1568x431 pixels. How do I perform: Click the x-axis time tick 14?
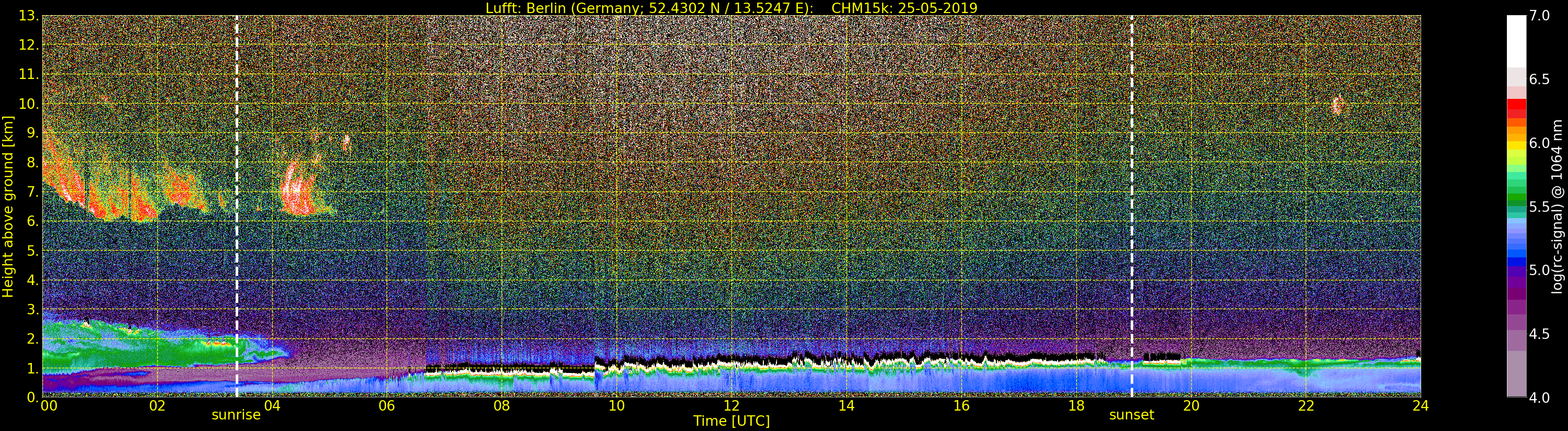[x=846, y=406]
